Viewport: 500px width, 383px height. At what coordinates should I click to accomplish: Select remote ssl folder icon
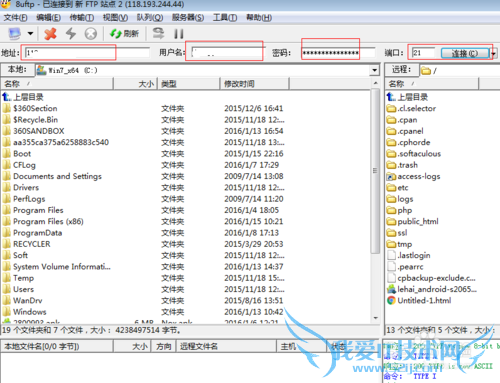click(x=391, y=233)
